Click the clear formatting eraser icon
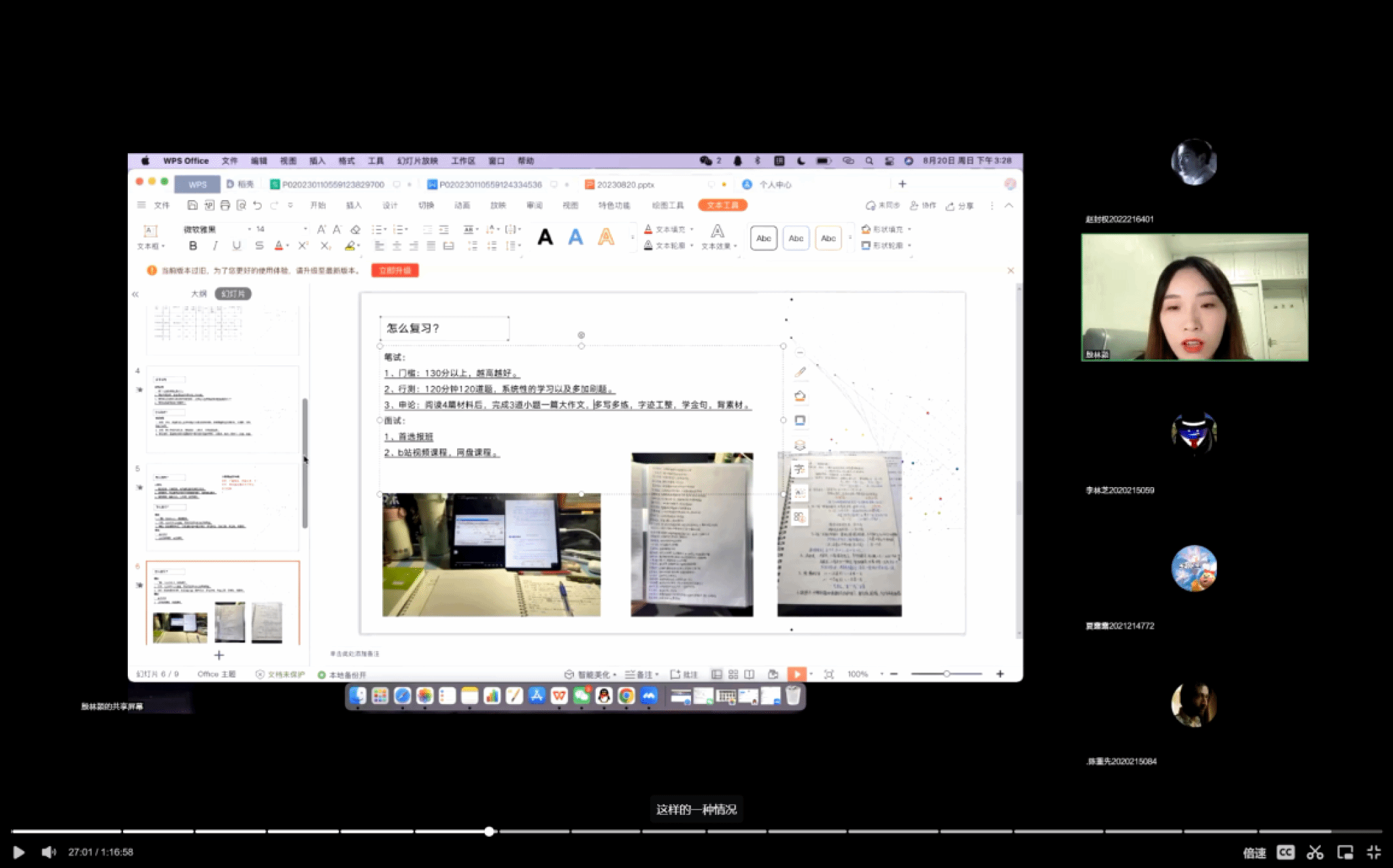 coord(355,229)
